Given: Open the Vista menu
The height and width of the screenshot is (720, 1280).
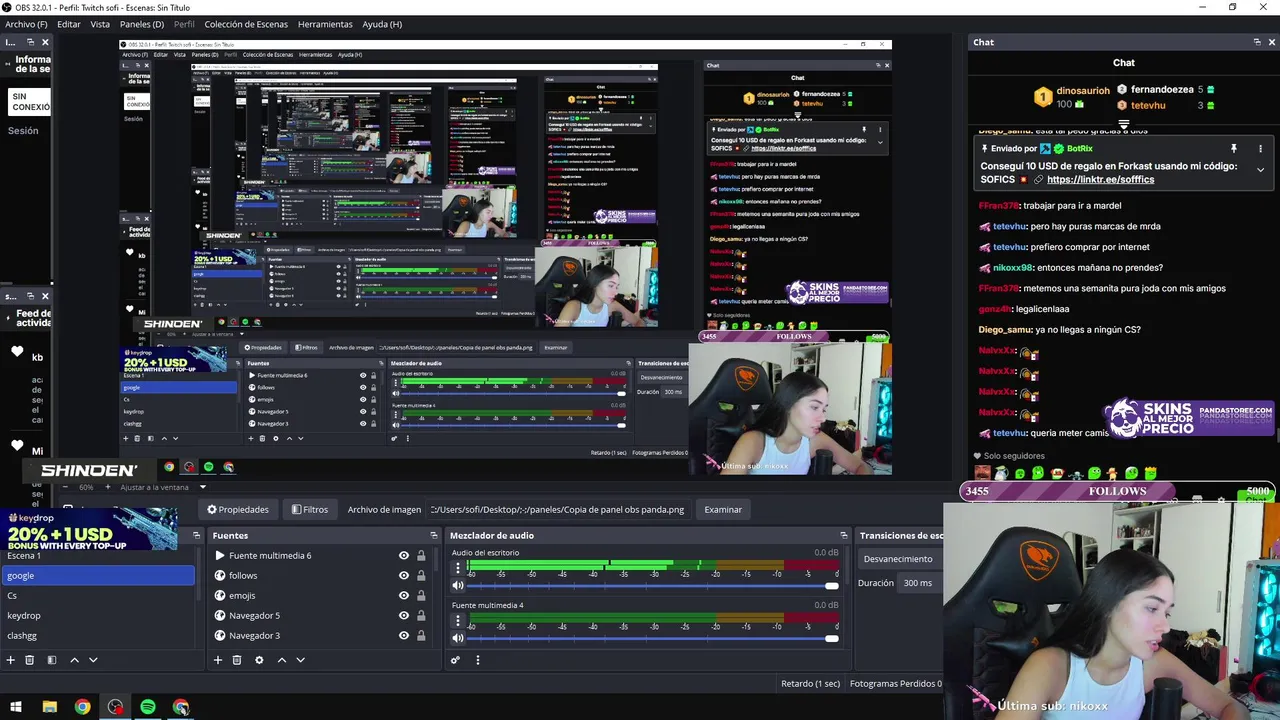Looking at the screenshot, I should click(x=100, y=24).
